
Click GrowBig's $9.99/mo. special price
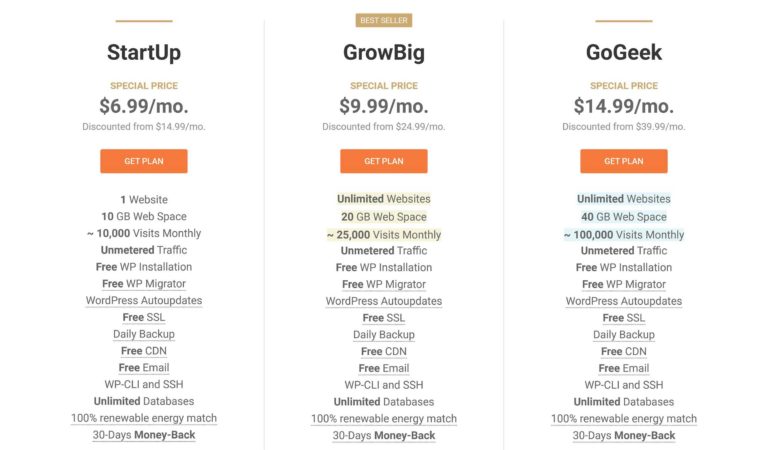383,106
